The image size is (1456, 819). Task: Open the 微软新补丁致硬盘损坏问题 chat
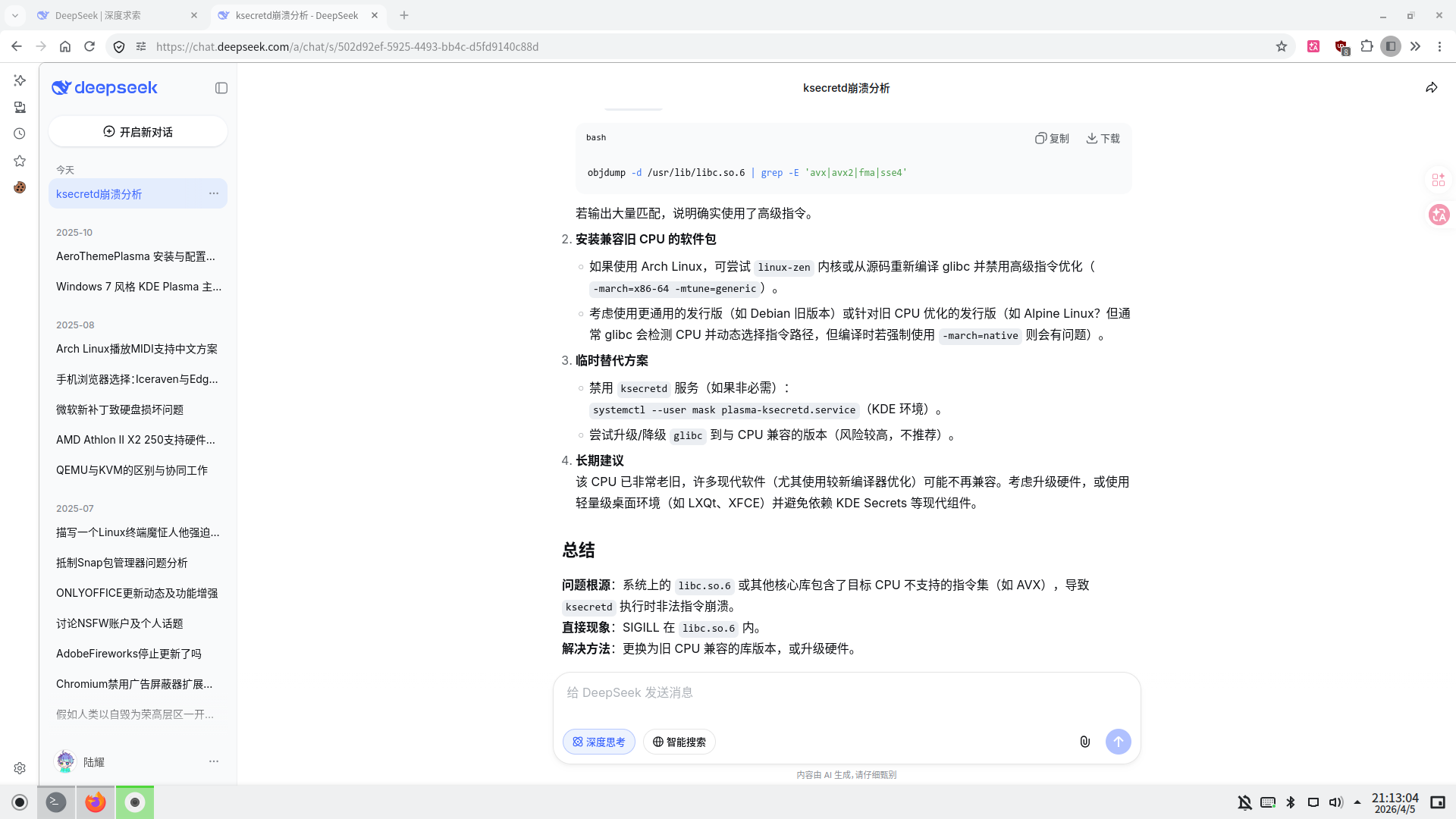tap(119, 409)
